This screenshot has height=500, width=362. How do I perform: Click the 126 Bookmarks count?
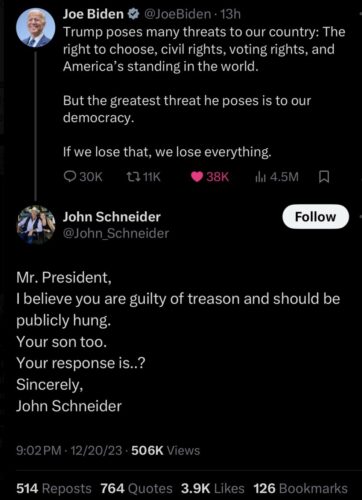click(300, 488)
